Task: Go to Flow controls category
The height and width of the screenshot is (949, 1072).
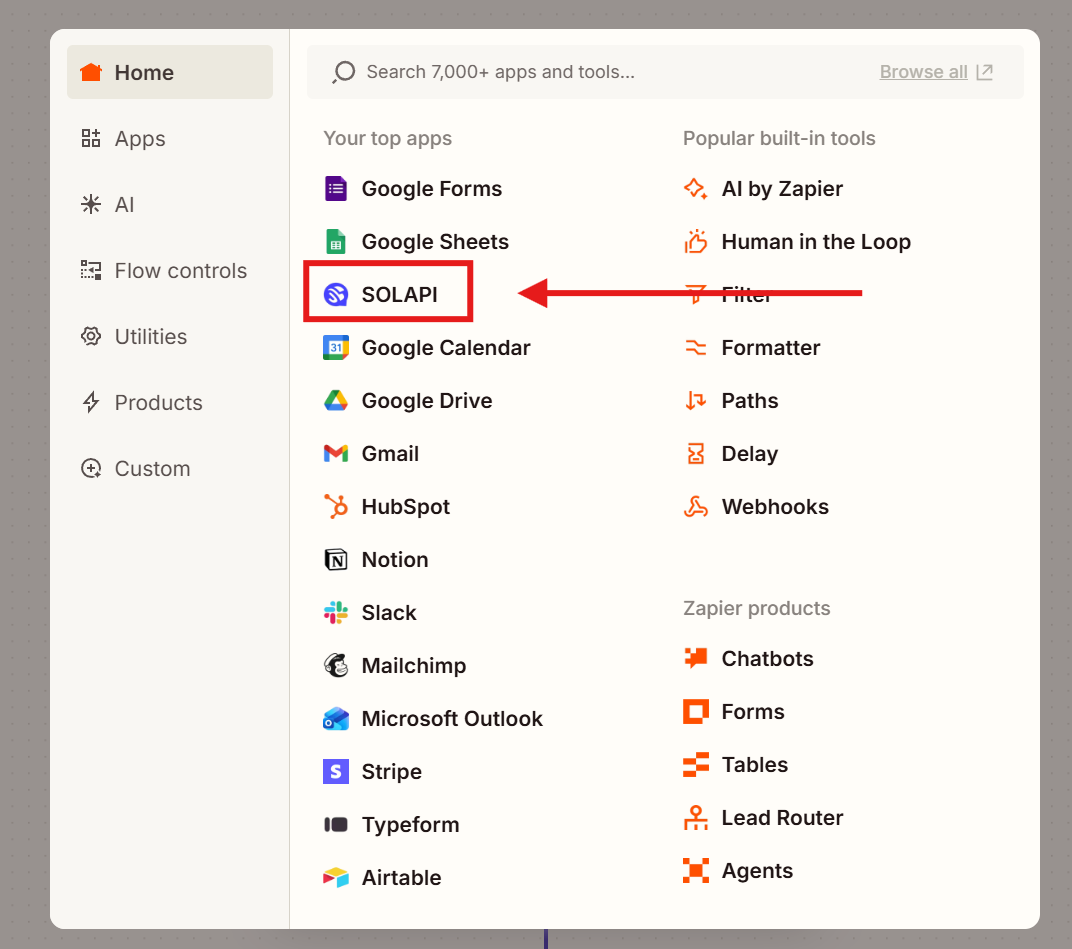Action: click(180, 271)
